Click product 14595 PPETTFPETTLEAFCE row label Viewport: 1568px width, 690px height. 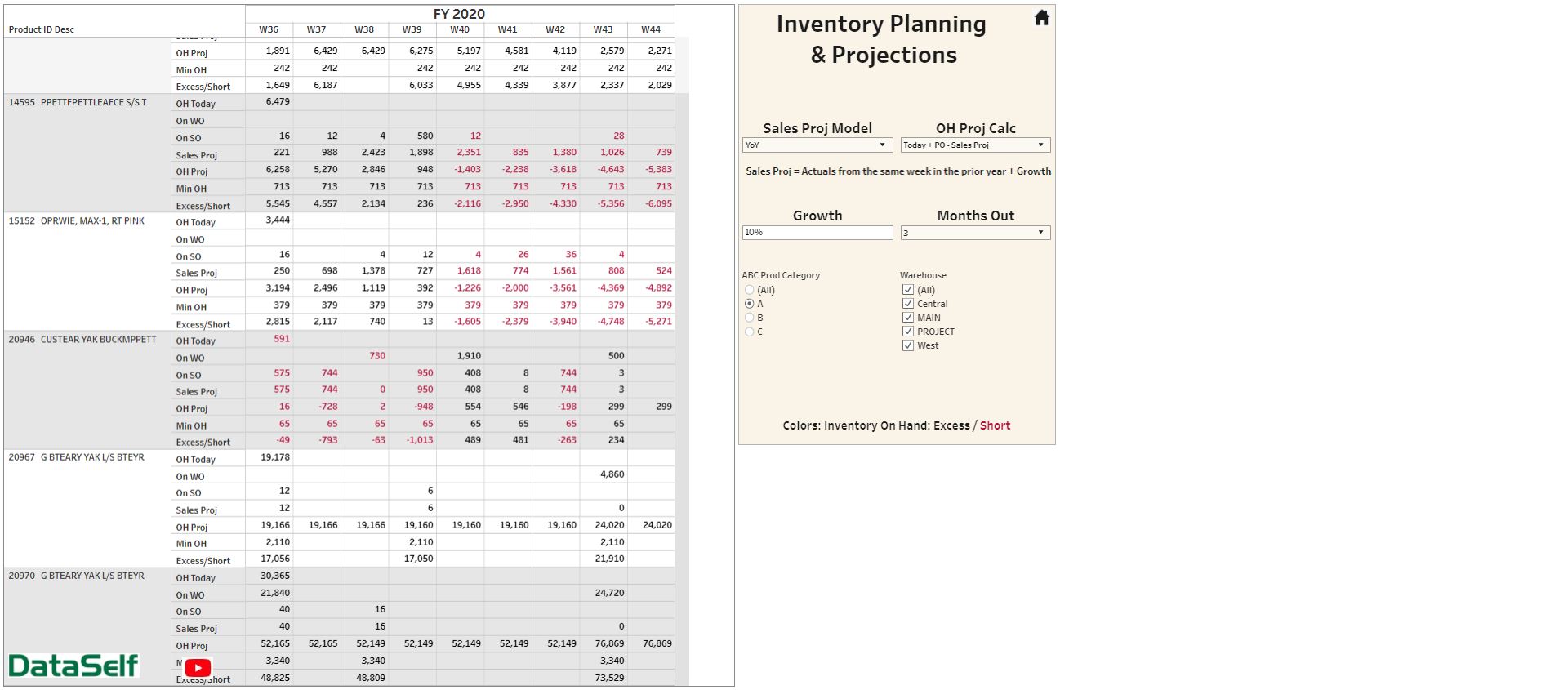(78, 102)
